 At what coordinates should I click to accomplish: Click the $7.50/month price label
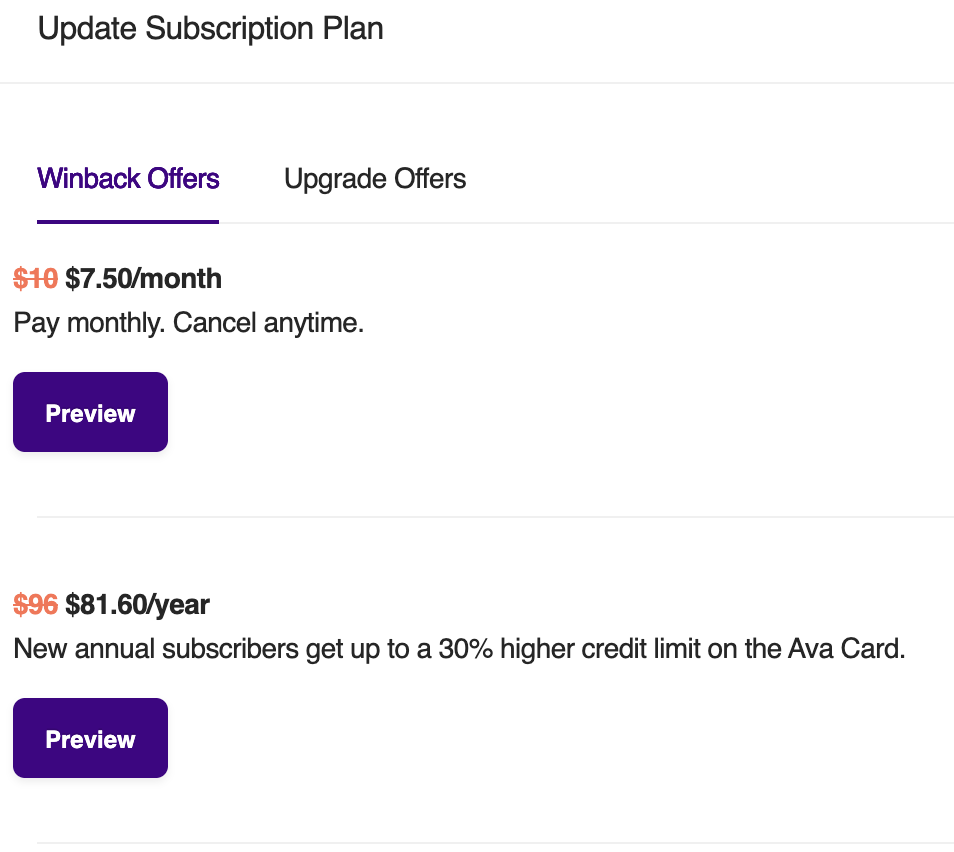tap(143, 278)
